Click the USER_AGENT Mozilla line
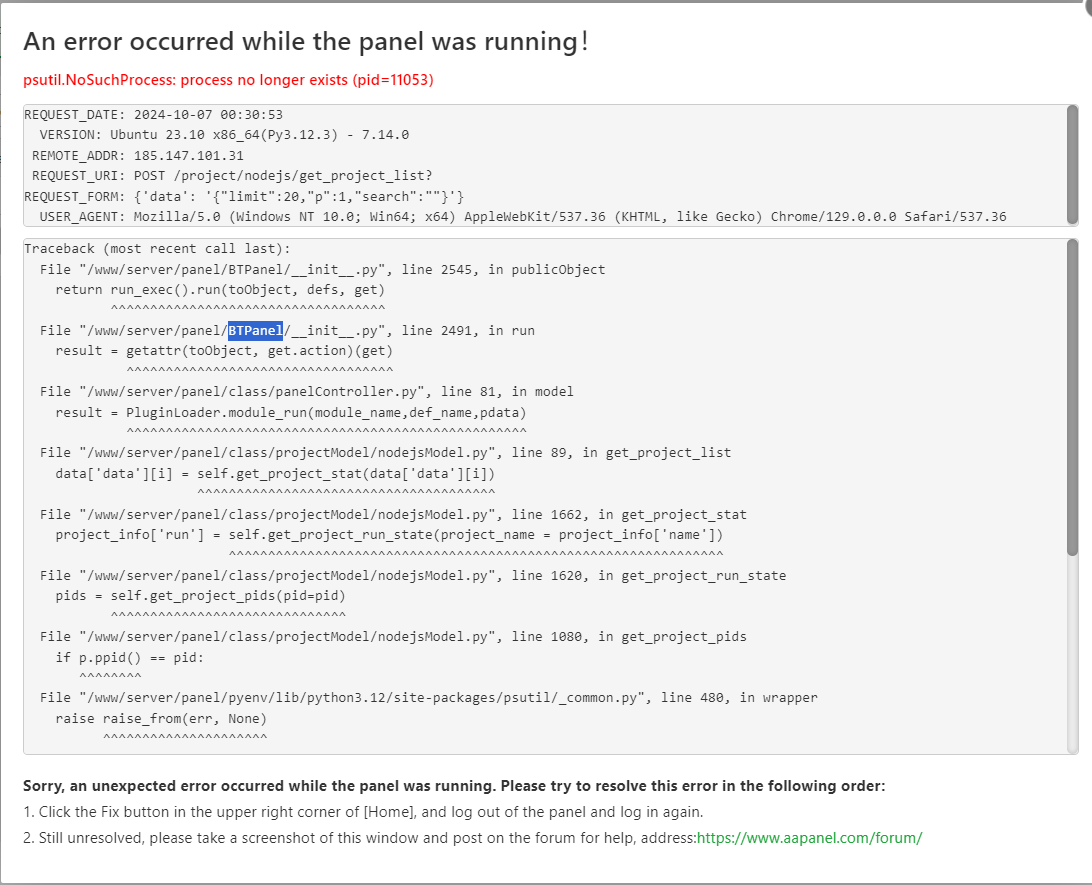Screen dimensions: 1092x885 click(x=515, y=217)
